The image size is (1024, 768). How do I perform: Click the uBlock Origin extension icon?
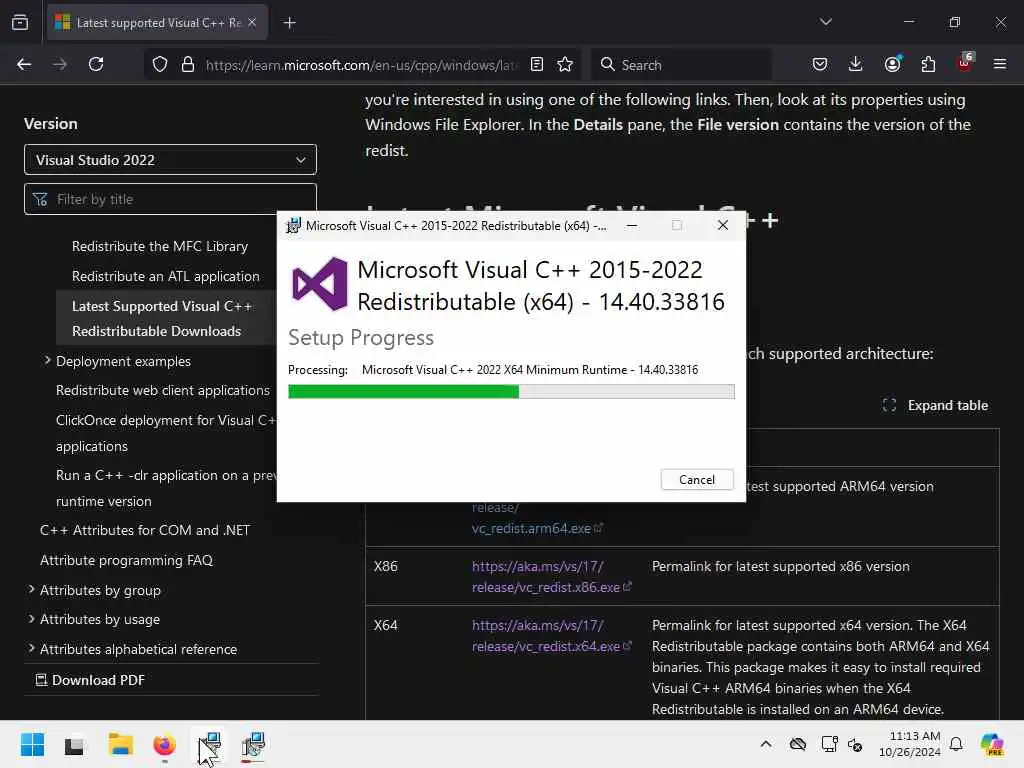tap(965, 63)
